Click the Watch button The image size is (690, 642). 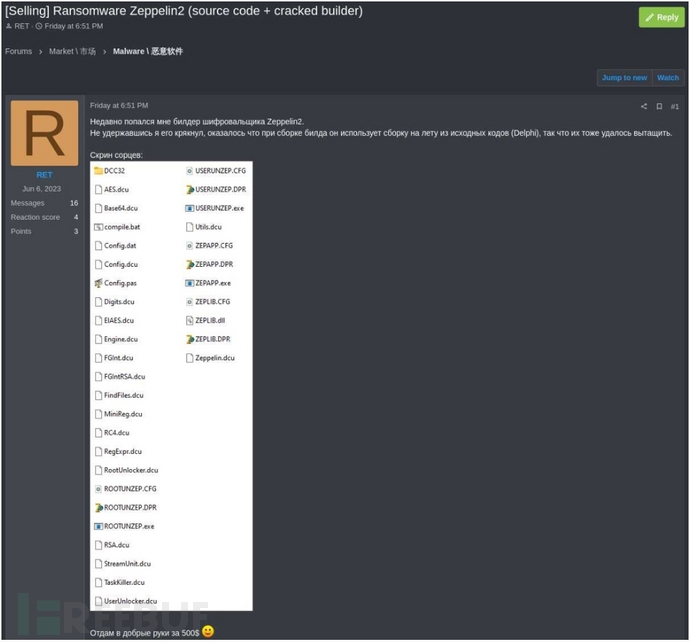[x=667, y=77]
